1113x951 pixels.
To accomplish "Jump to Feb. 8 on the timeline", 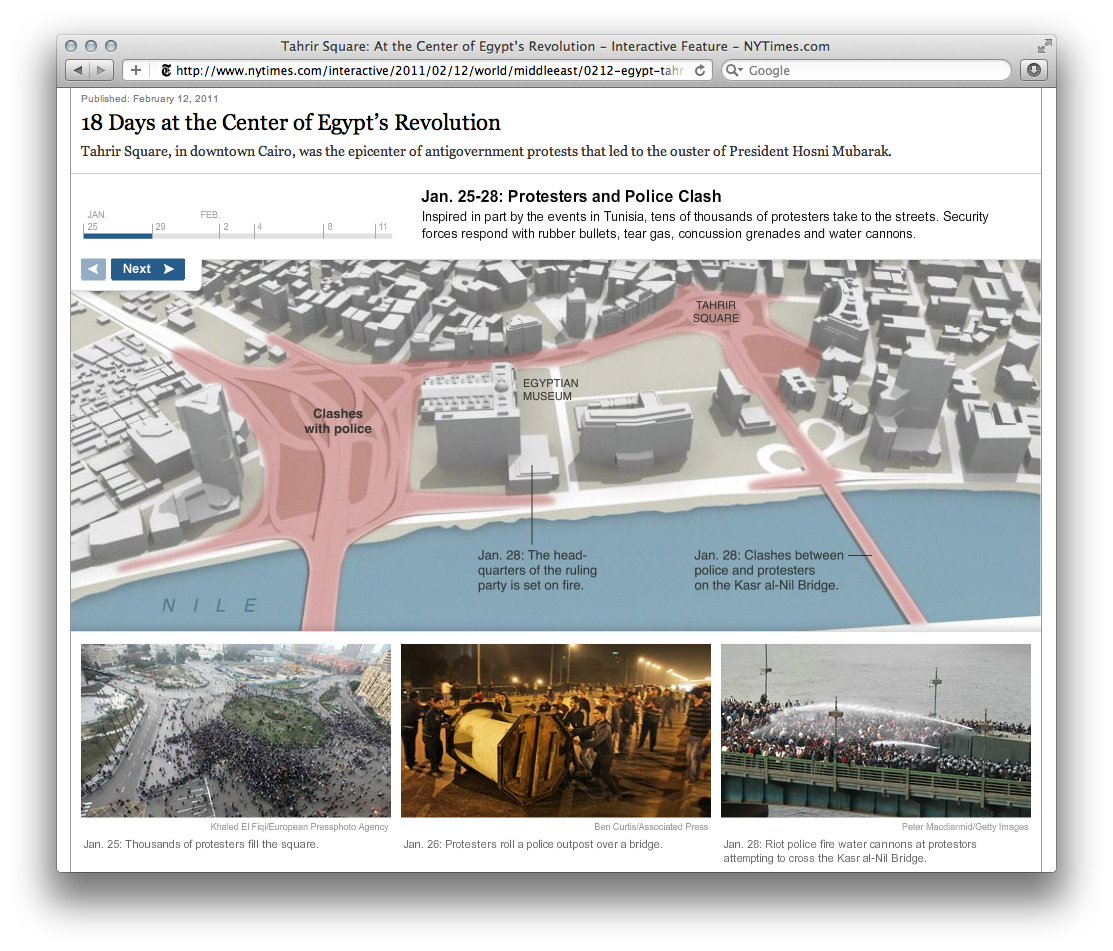I will click(350, 235).
